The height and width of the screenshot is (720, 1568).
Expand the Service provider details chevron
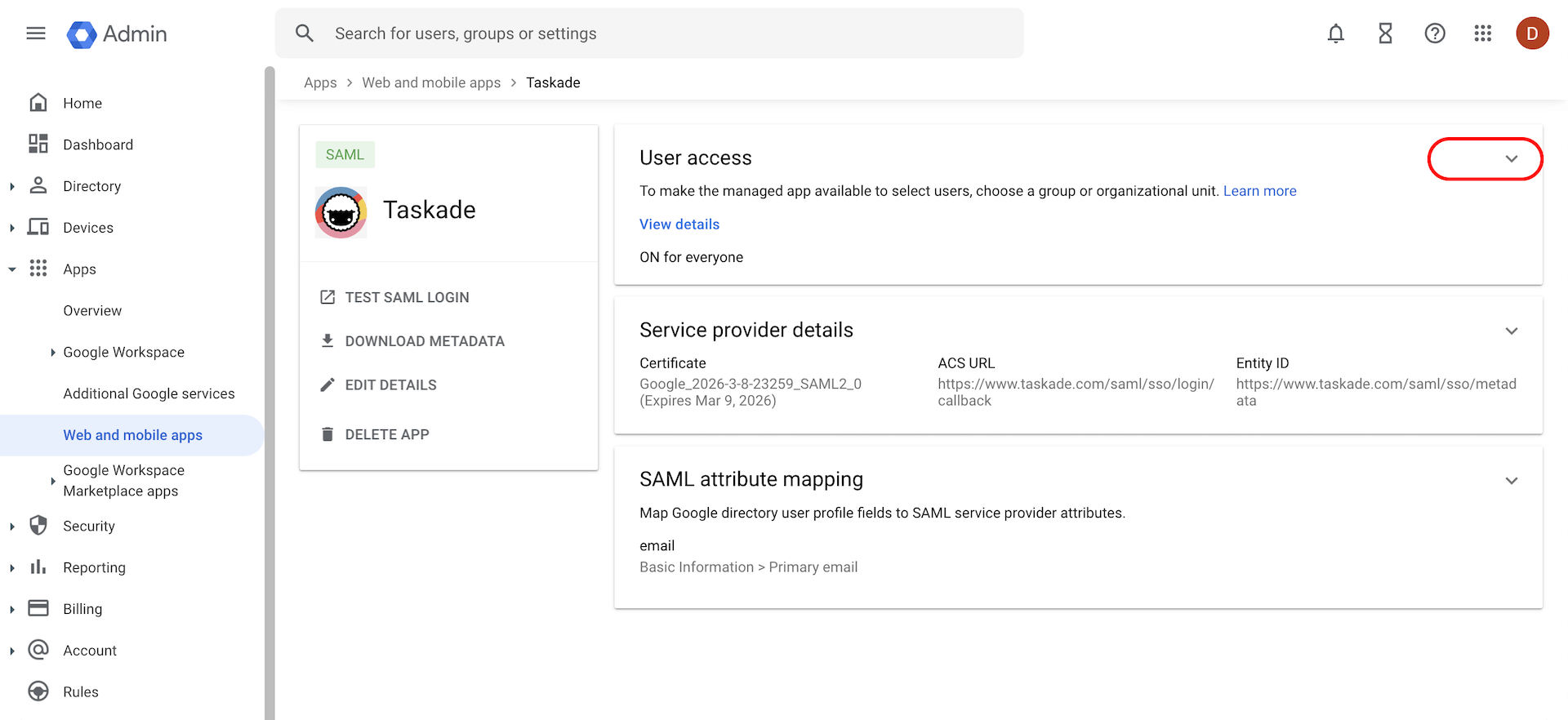point(1512,331)
